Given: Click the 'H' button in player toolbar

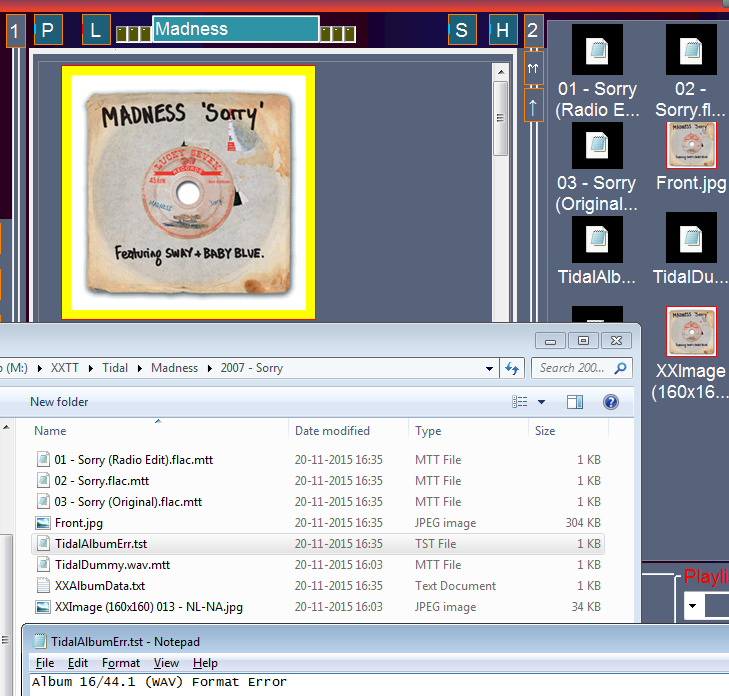Looking at the screenshot, I should [503, 30].
